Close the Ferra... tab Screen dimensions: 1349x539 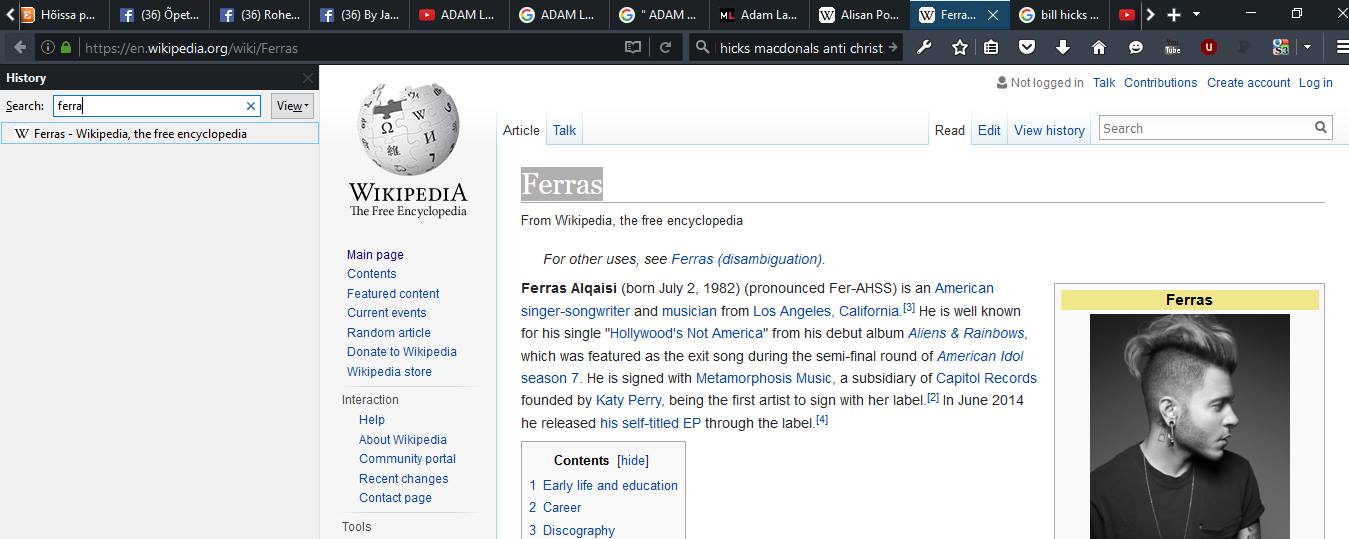point(992,15)
